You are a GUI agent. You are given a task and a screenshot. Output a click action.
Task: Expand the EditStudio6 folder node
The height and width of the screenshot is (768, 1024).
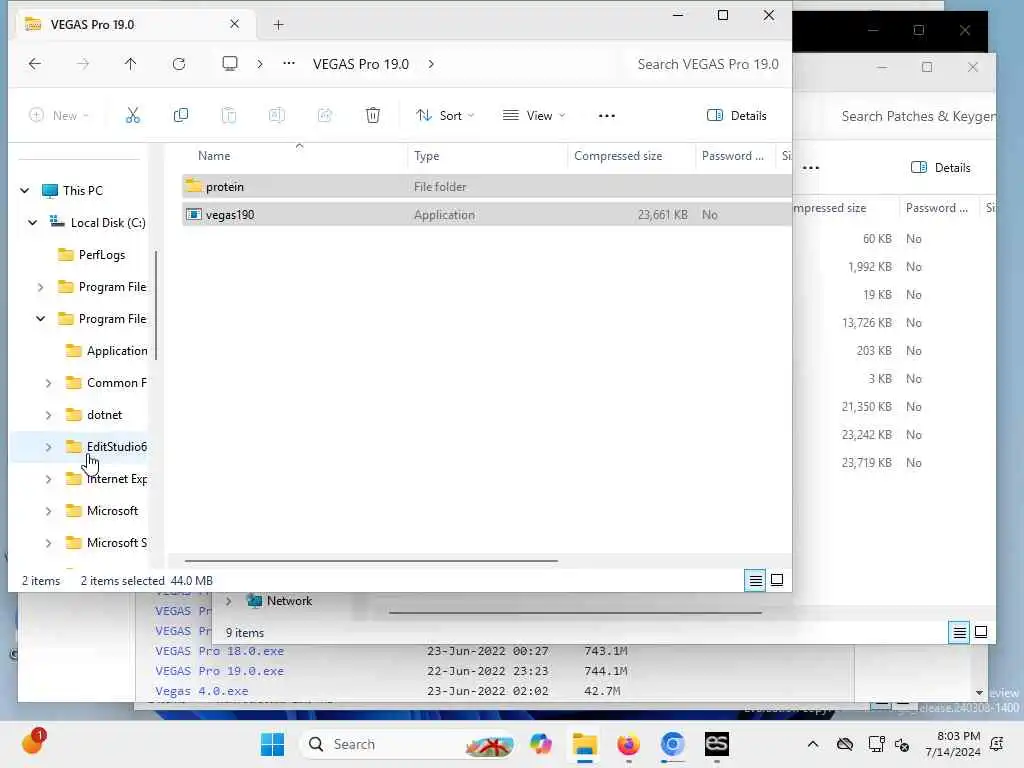(48, 447)
